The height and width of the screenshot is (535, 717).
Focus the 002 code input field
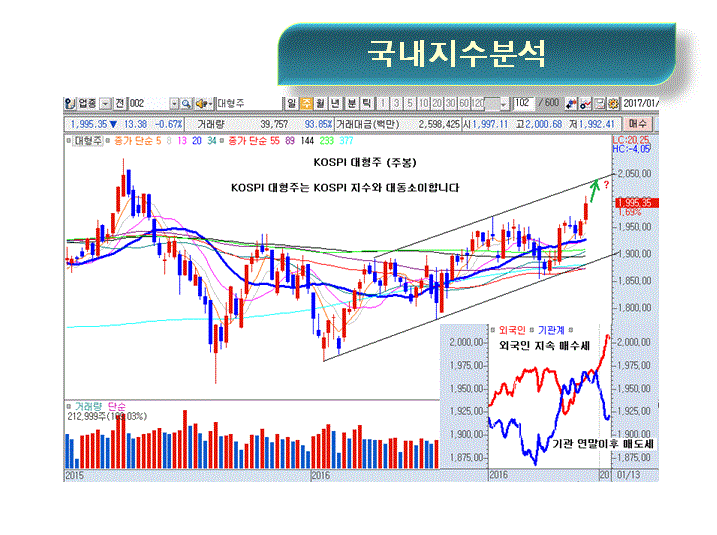[x=149, y=104]
